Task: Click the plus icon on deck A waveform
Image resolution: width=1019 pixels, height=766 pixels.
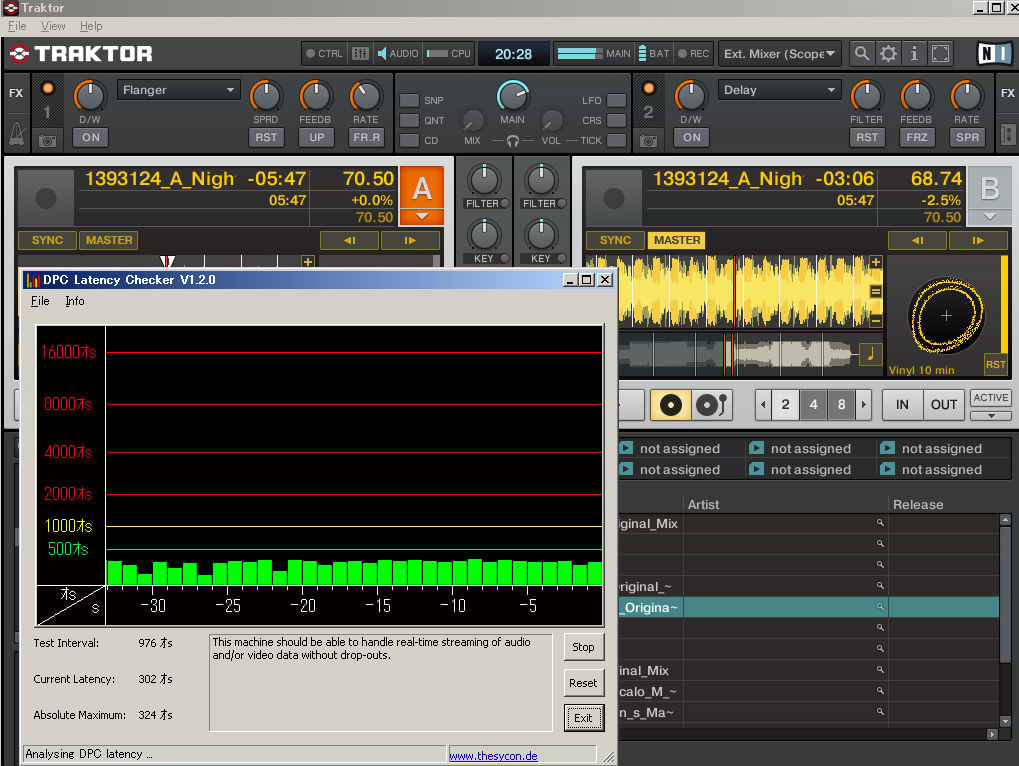Action: click(308, 261)
